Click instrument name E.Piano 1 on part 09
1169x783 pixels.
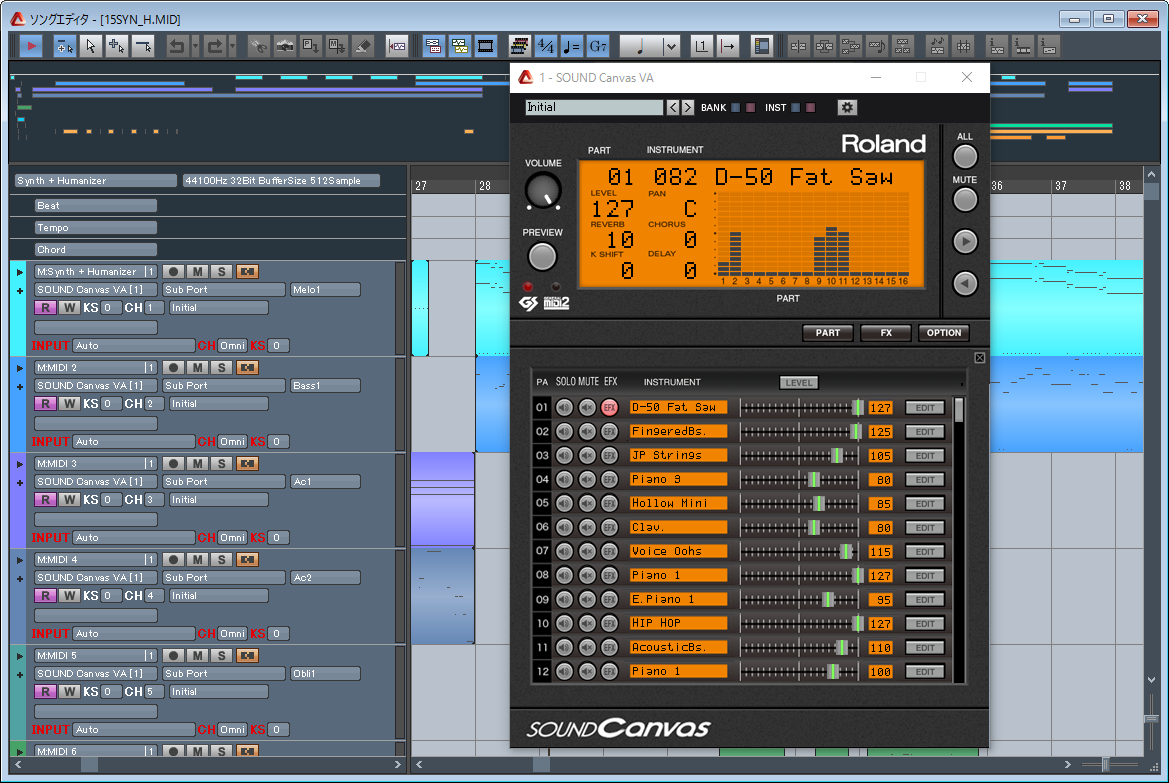(x=678, y=600)
